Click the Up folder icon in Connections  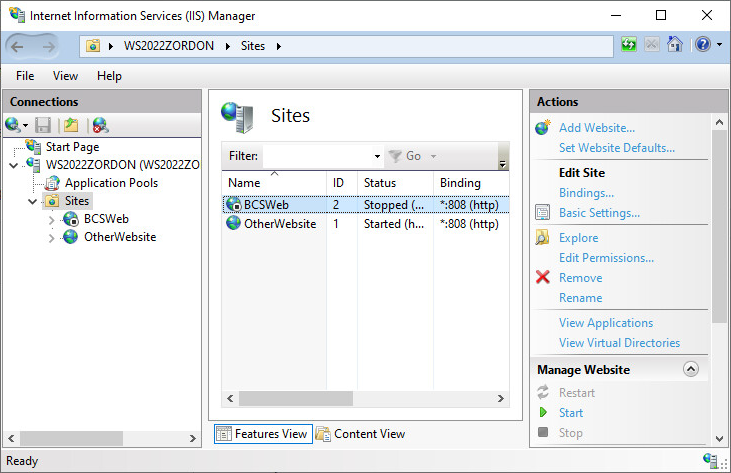pos(71,125)
